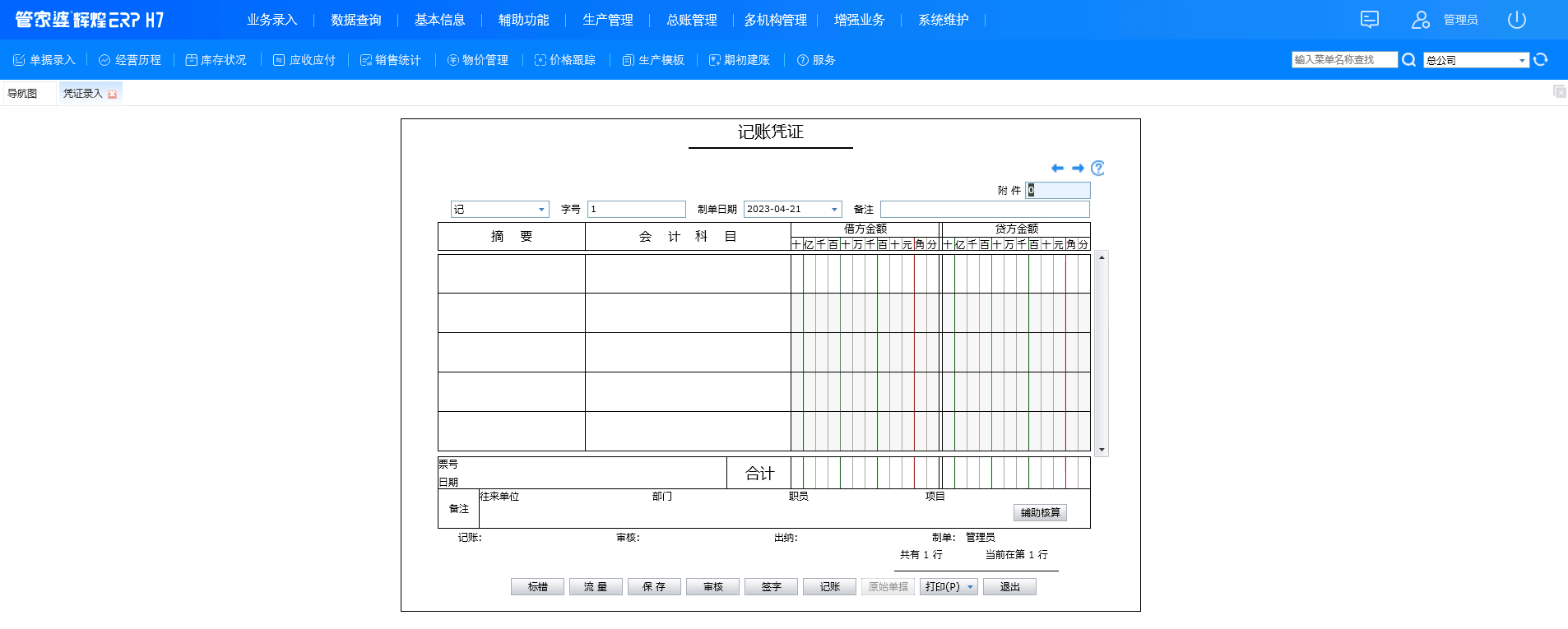
Task: Click first row 摘要 cell
Action: point(512,274)
